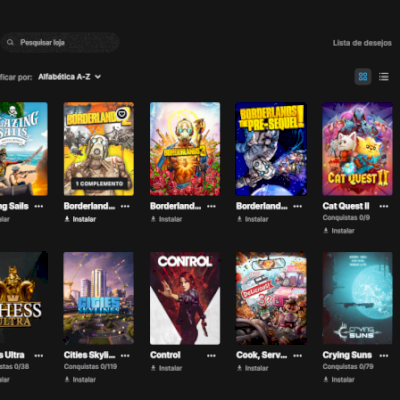The width and height of the screenshot is (400, 400).
Task: Open three-dot menu for Borderlands 2
Action: pyautogui.click(x=125, y=206)
